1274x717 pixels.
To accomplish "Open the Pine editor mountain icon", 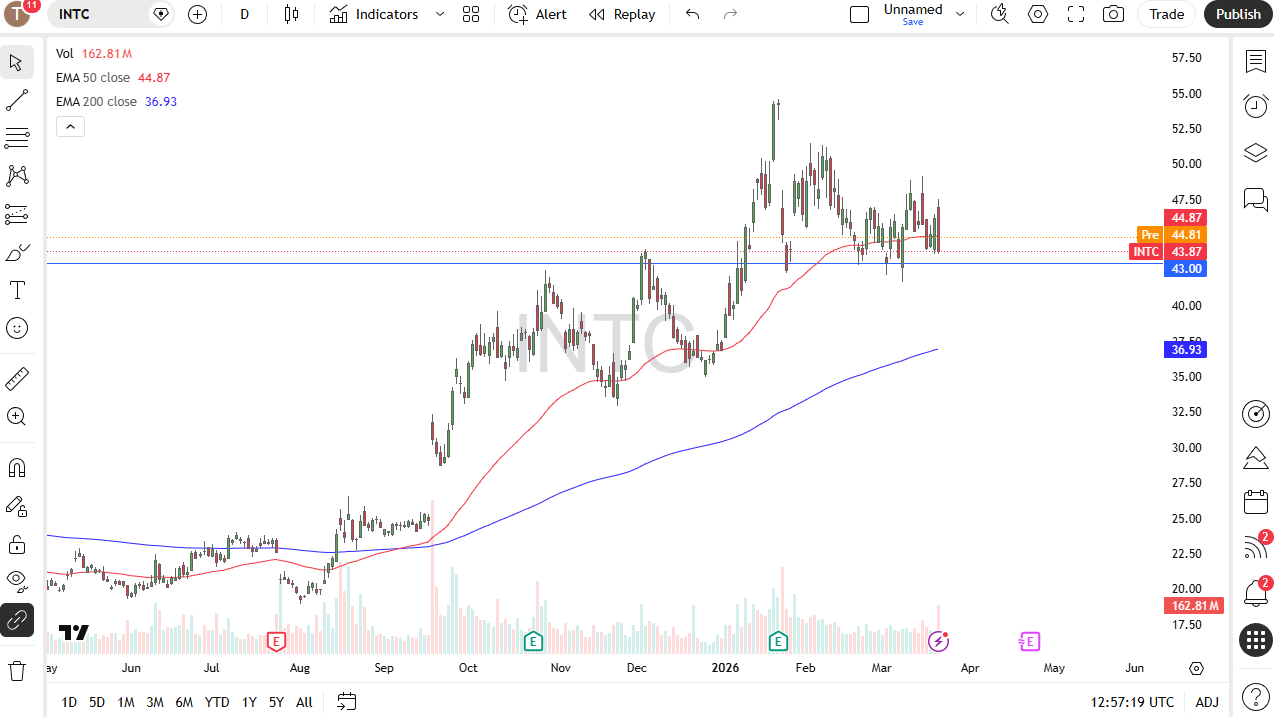I will pyautogui.click(x=1256, y=458).
